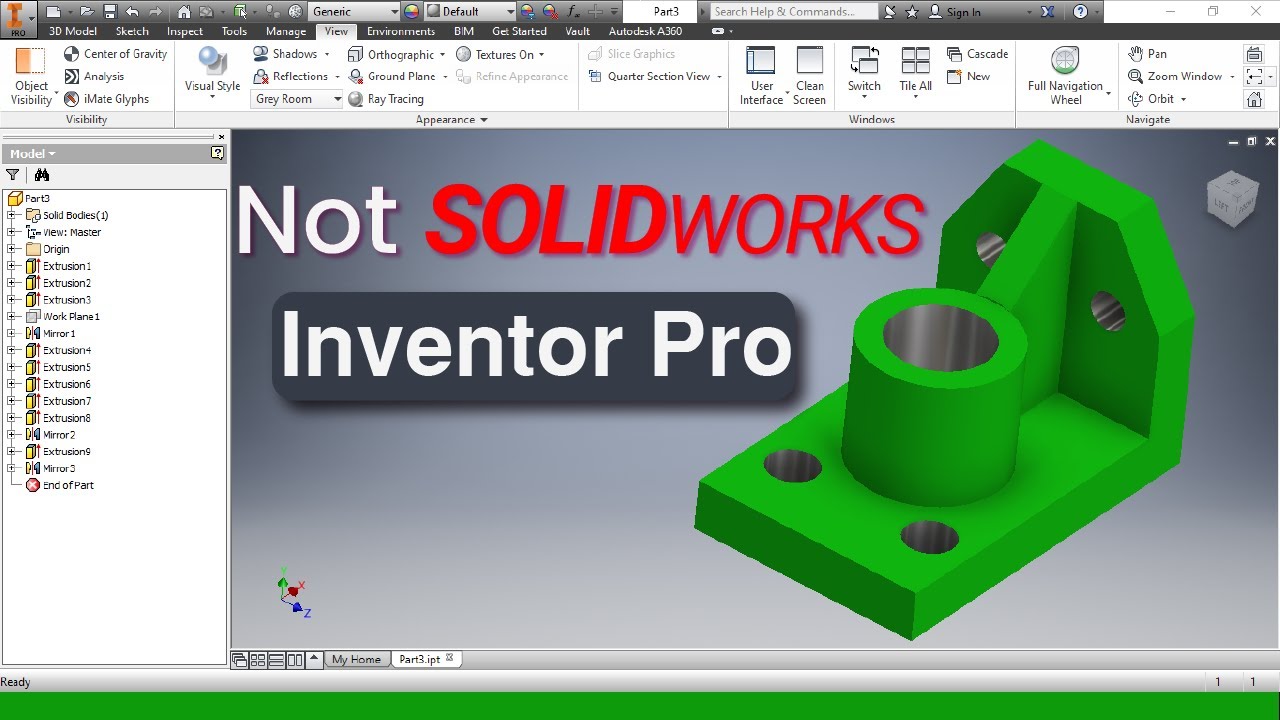Toggle Textures On
Viewport: 1280px width, 720px height.
coord(500,54)
